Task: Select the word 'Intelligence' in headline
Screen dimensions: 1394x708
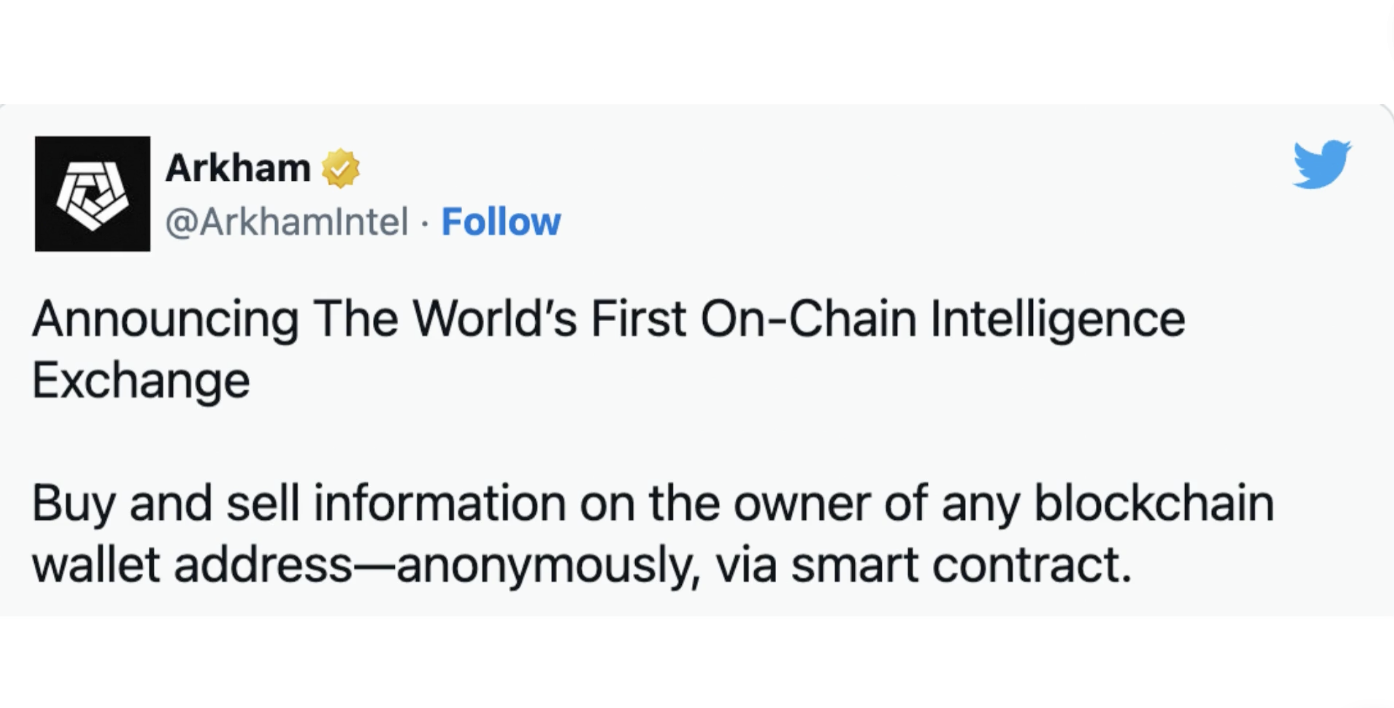Action: pos(1058,321)
